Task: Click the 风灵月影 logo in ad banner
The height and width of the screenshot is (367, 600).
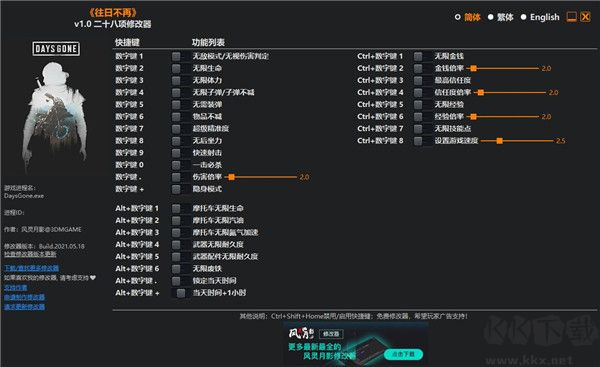Action: pyautogui.click(x=301, y=333)
